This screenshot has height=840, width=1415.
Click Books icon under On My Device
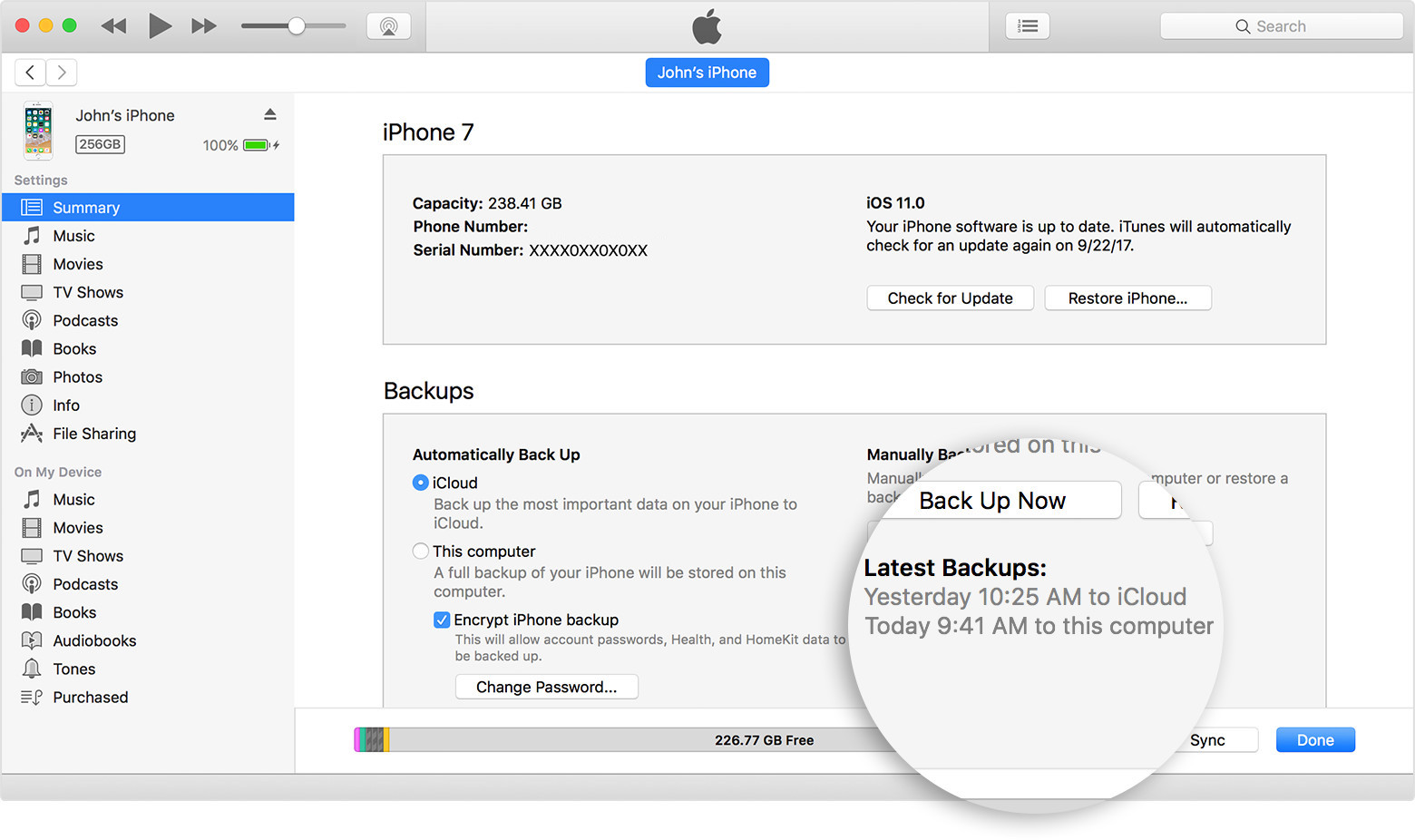click(x=32, y=611)
